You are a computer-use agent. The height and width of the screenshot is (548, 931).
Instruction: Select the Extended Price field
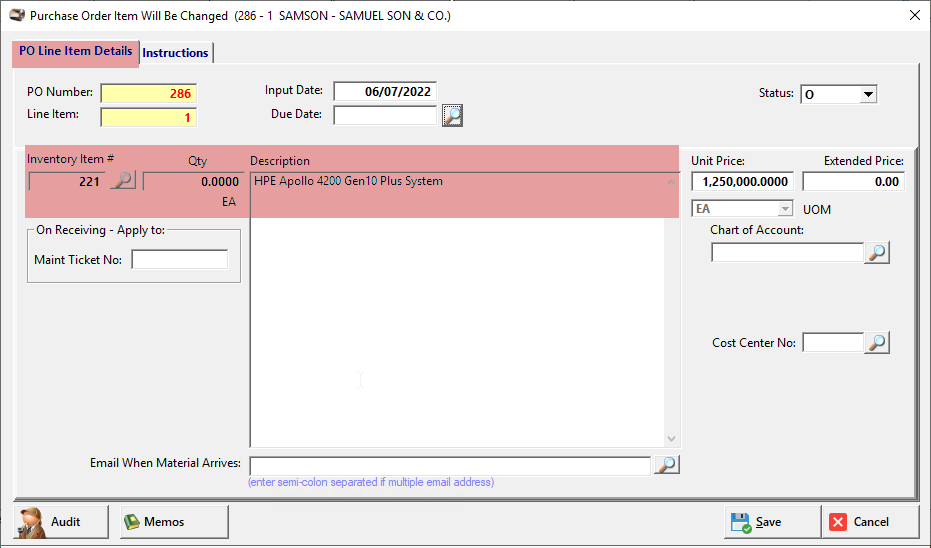[x=854, y=182]
